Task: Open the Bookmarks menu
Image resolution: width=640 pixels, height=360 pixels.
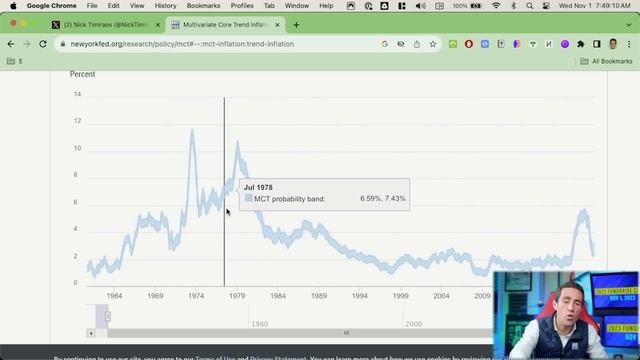Action: tap(203, 6)
